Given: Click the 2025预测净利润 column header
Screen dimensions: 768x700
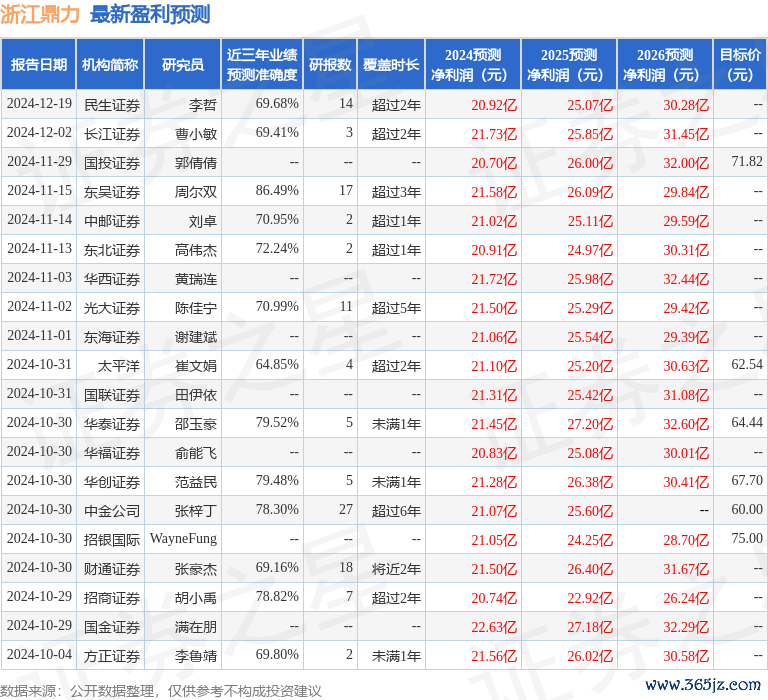Looking at the screenshot, I should click(569, 65).
